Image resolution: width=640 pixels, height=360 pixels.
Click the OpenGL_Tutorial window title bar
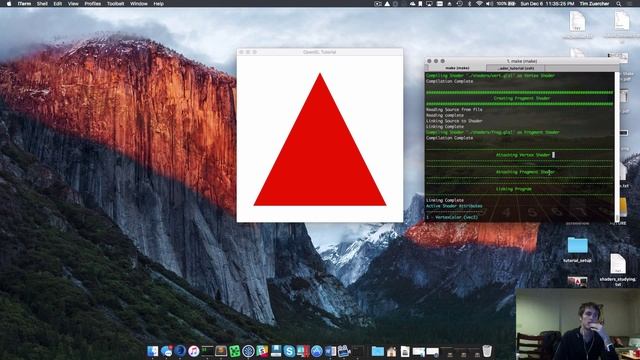tap(320, 52)
